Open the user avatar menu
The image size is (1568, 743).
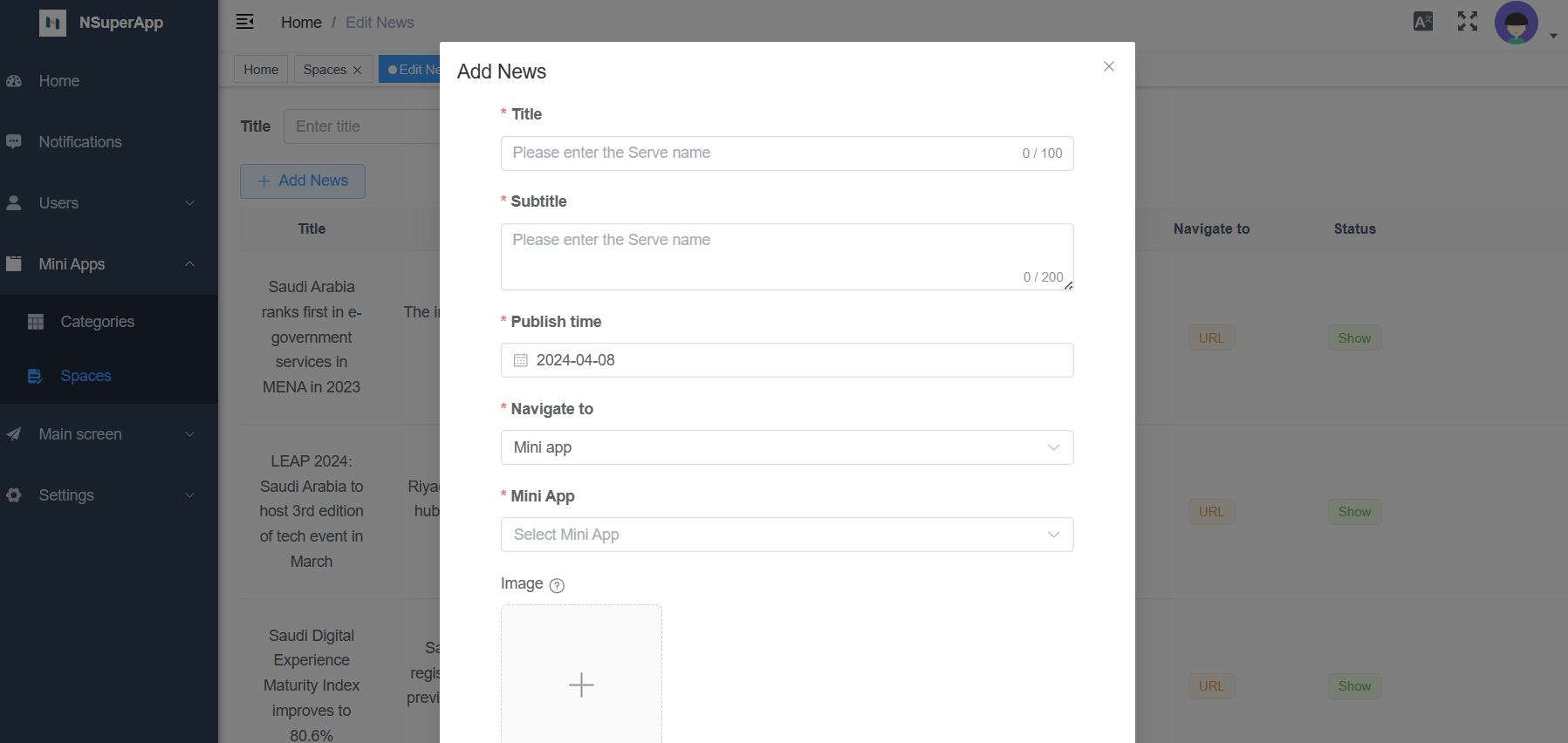pos(1517,23)
